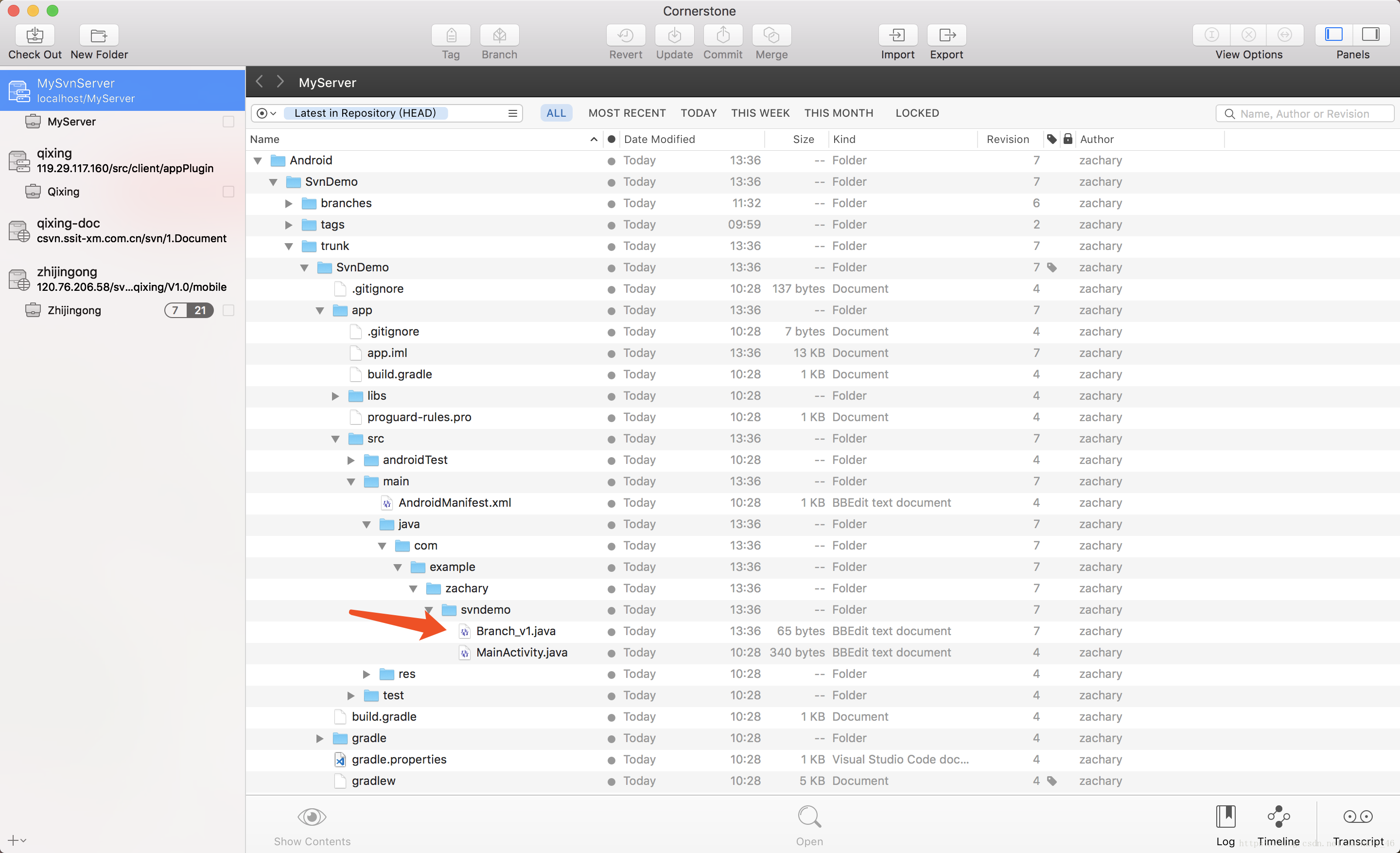
Task: Sort by the Name column header
Action: [x=424, y=139]
